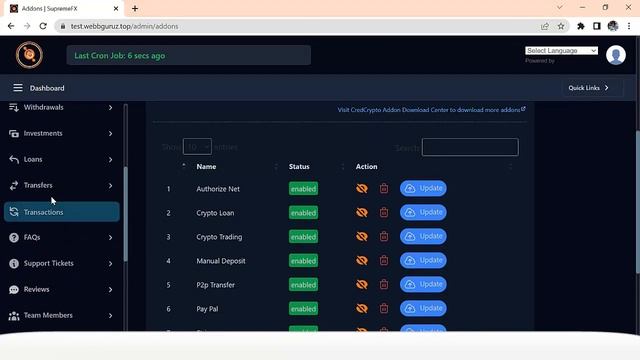The height and width of the screenshot is (360, 640).
Task: Open the browser side panel icon
Action: 596,26
